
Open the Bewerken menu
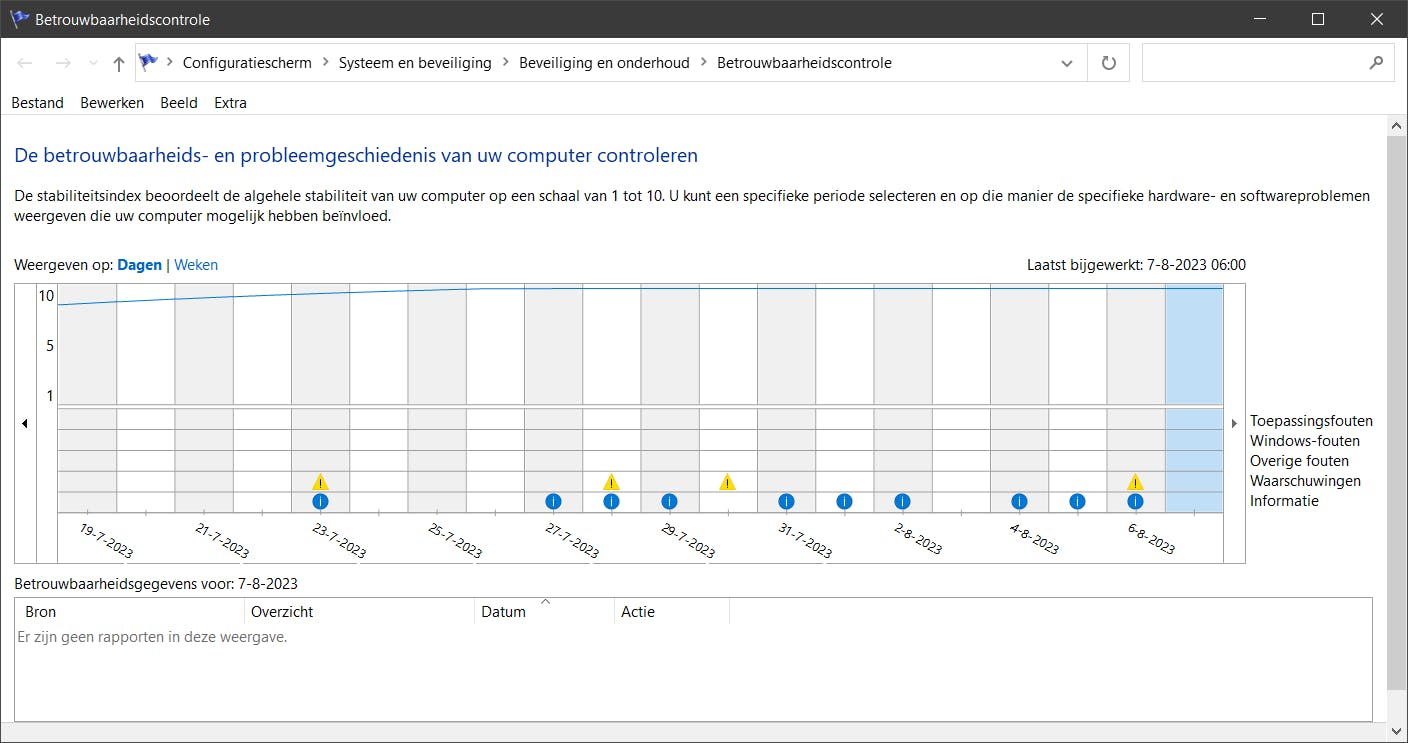[x=112, y=103]
